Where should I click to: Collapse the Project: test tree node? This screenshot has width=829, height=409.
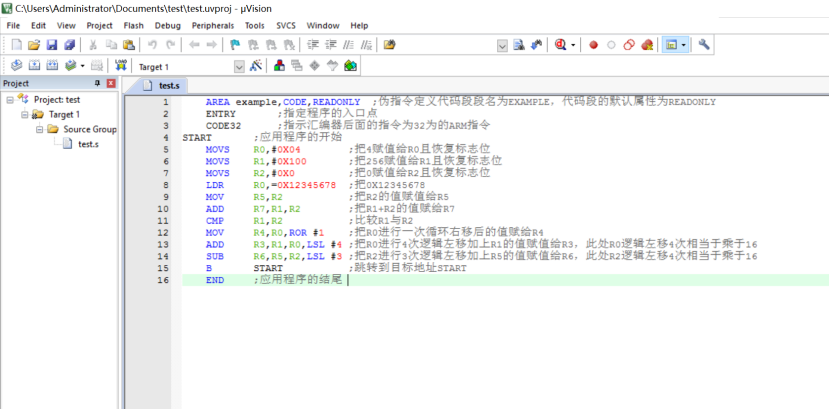pyautogui.click(x=10, y=99)
